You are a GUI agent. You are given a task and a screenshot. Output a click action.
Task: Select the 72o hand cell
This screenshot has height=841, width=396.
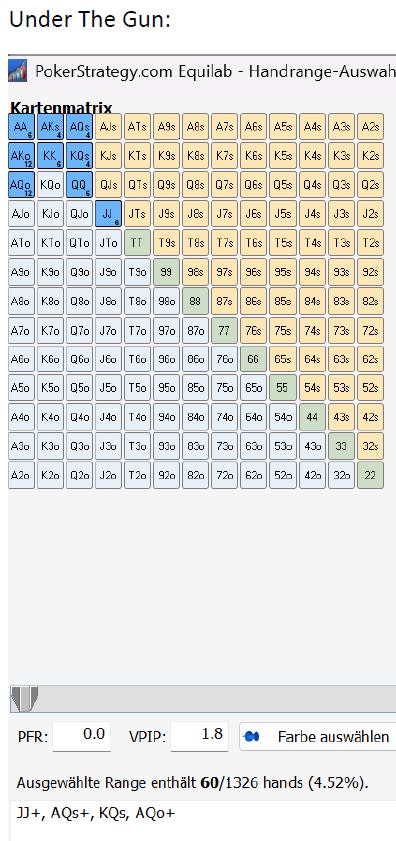[x=224, y=475]
